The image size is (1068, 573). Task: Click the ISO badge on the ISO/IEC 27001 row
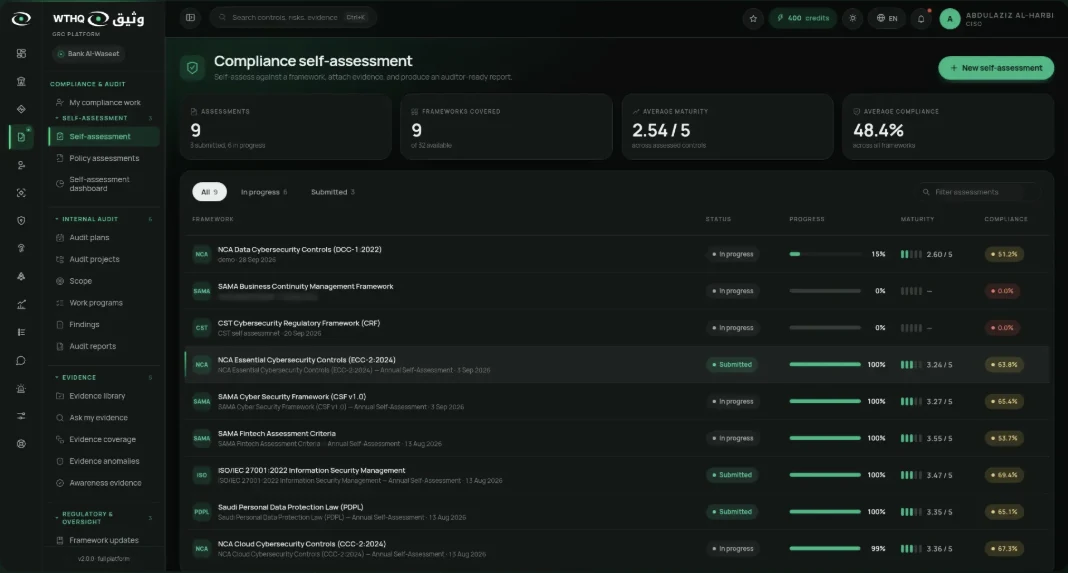pos(202,475)
